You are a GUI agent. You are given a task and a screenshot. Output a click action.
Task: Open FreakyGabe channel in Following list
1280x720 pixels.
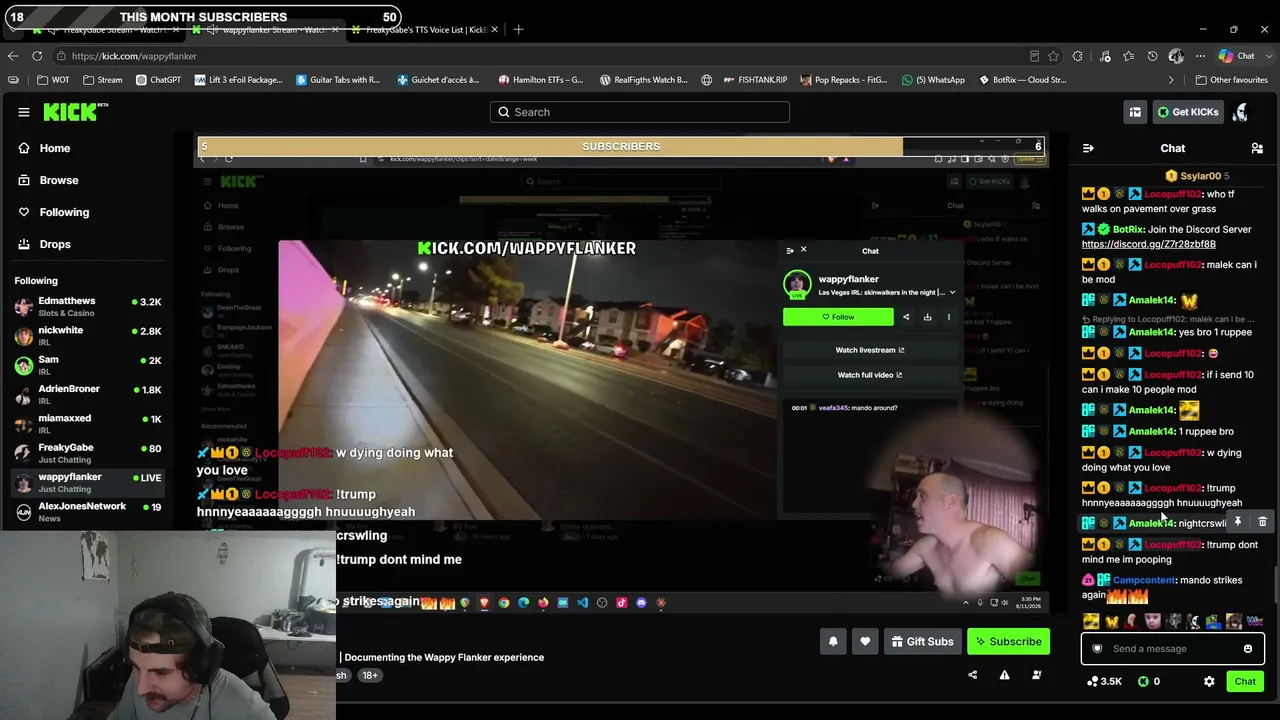[88, 453]
